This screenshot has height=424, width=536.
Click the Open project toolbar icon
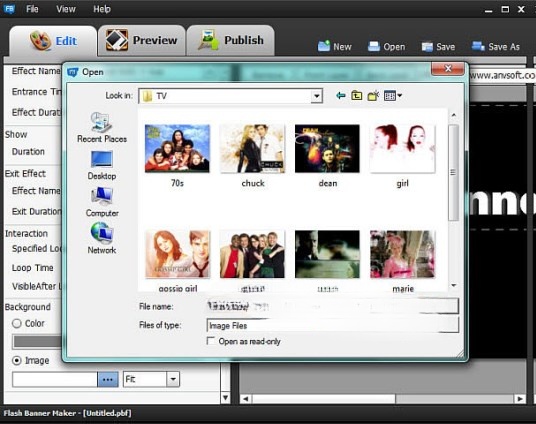point(374,47)
